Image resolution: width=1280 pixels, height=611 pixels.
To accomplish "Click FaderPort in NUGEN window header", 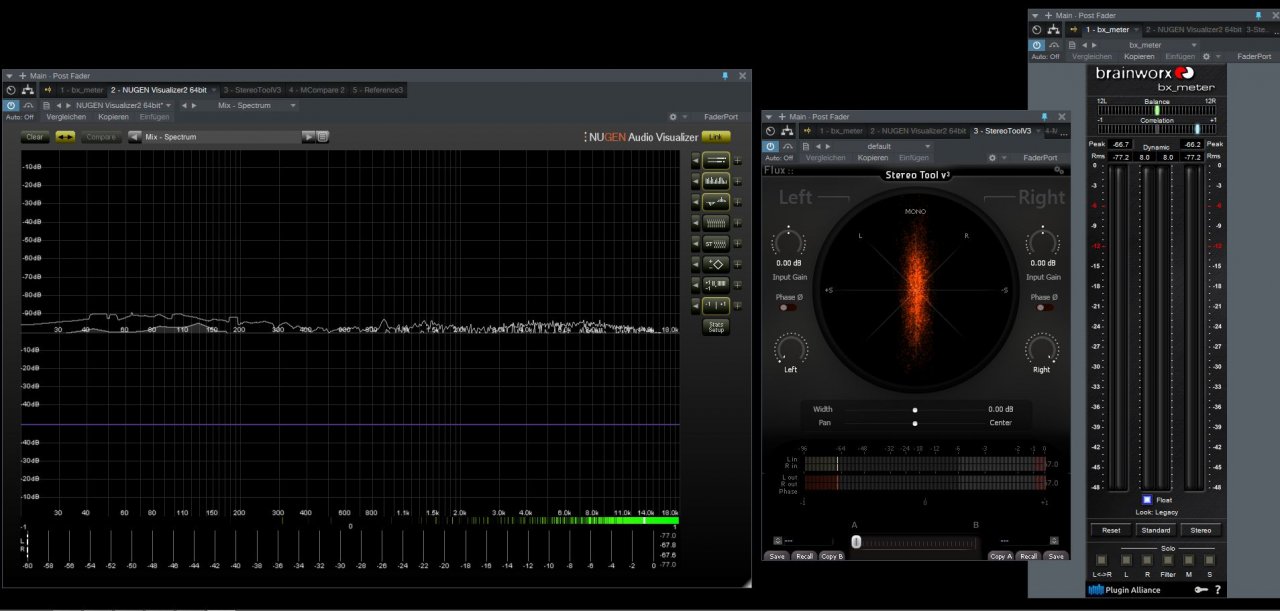I will pyautogui.click(x=720, y=117).
